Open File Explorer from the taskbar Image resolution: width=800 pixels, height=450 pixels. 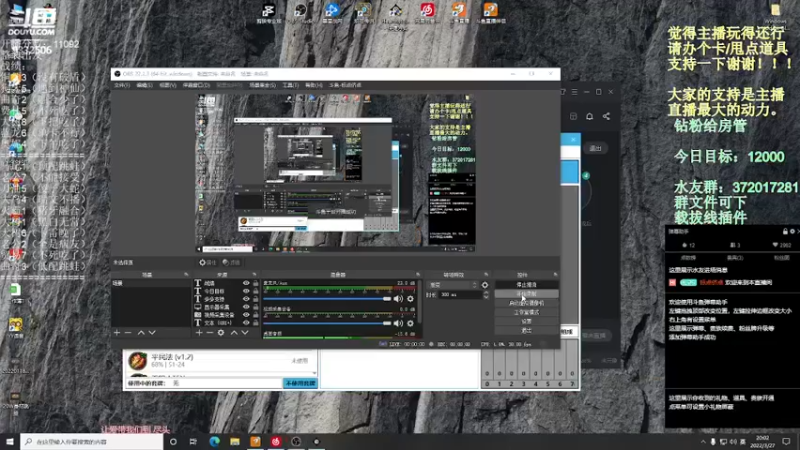pos(235,441)
